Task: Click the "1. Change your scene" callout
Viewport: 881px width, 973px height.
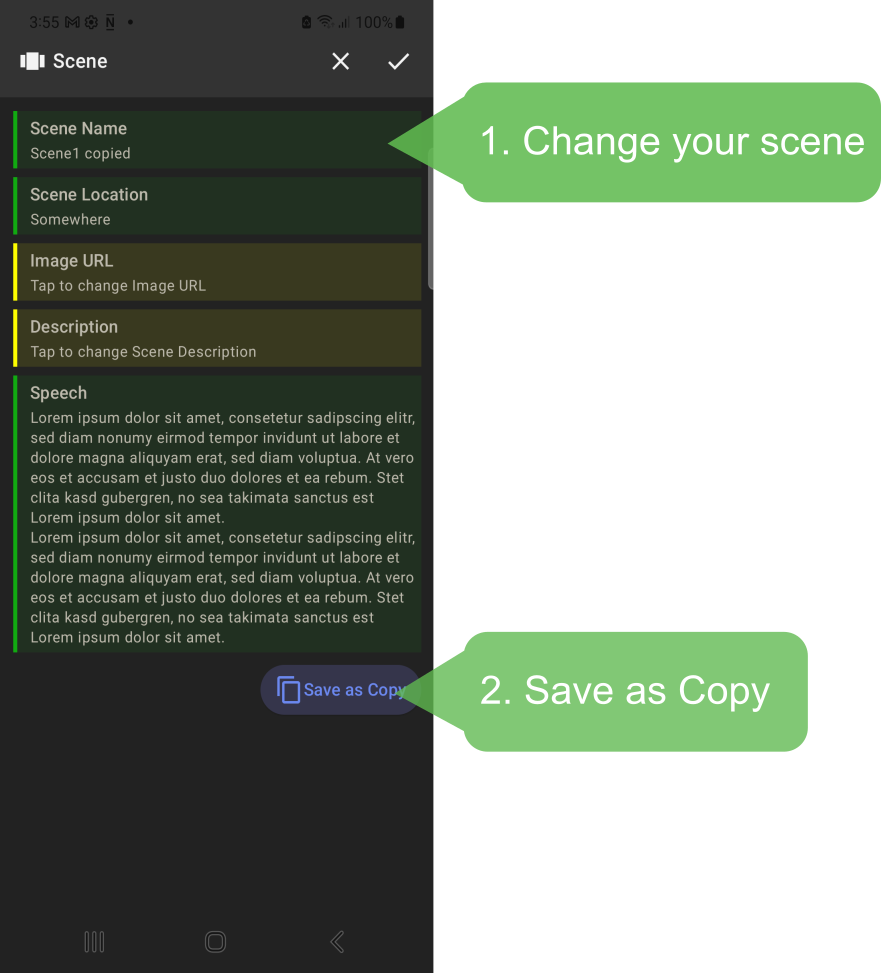Action: [x=670, y=142]
